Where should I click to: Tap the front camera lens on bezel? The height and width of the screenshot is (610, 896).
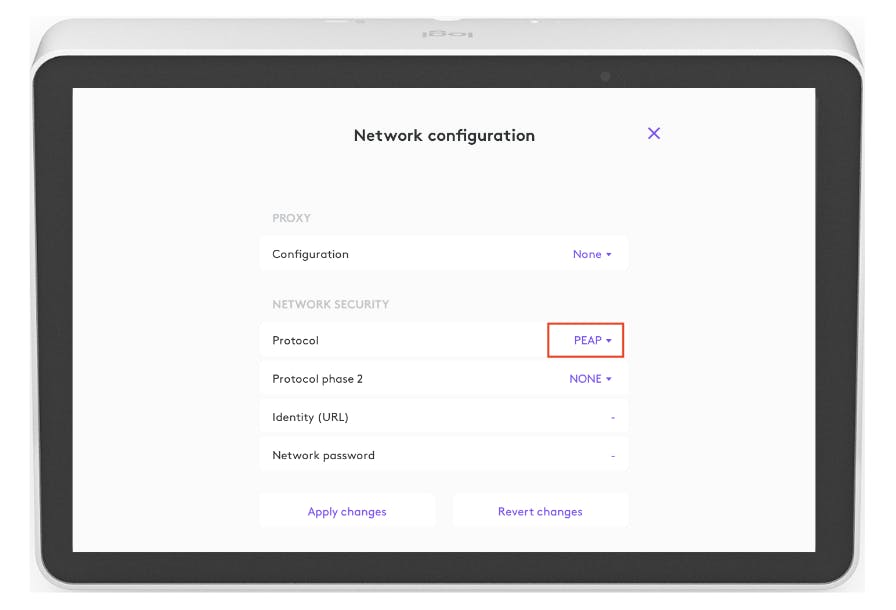[x=606, y=76]
